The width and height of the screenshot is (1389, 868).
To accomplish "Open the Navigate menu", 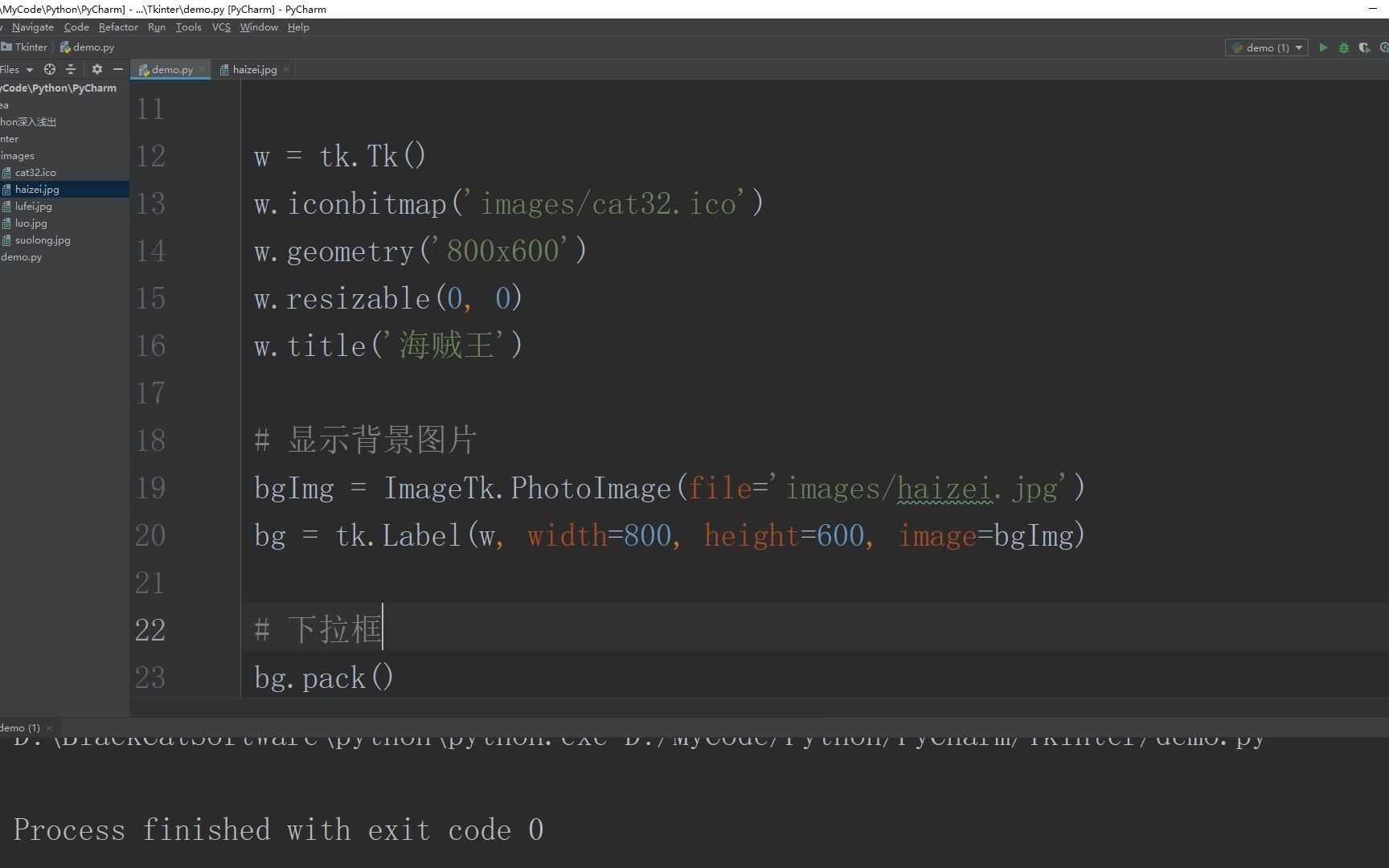I will pos(33,27).
